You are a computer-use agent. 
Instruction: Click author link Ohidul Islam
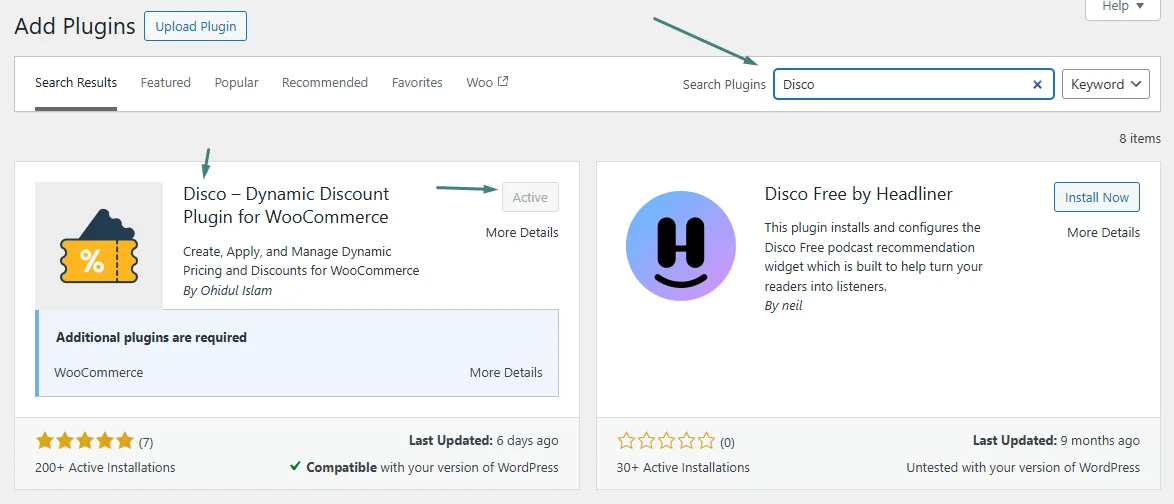[236, 290]
